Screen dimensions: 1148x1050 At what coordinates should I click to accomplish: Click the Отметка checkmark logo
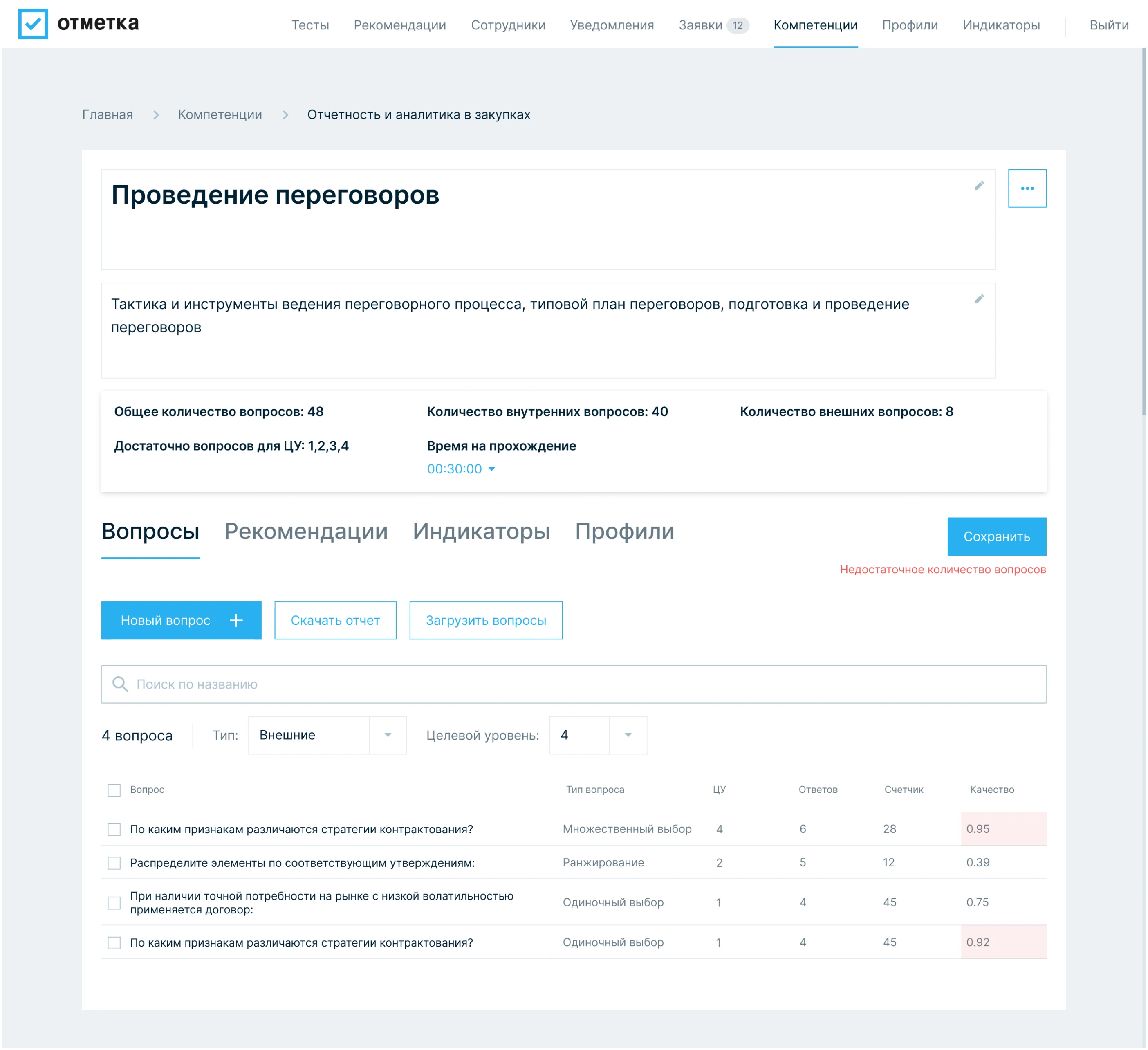pos(33,24)
